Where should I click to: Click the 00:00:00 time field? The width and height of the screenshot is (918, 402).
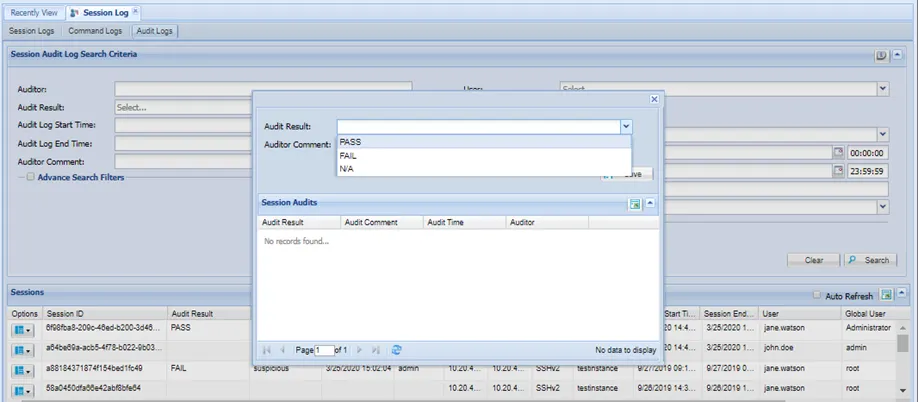868,153
